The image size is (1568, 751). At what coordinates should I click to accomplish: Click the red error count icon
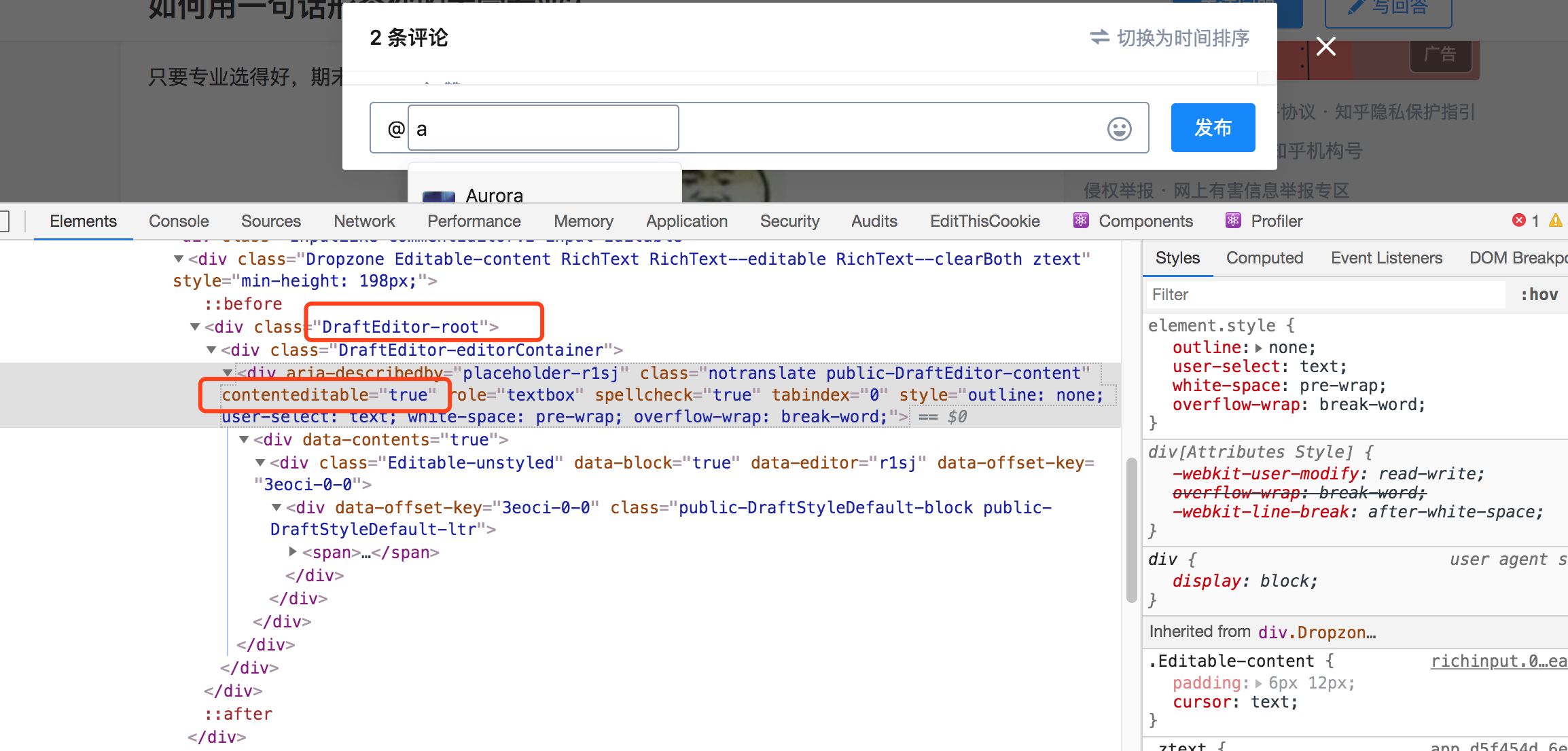click(x=1519, y=221)
